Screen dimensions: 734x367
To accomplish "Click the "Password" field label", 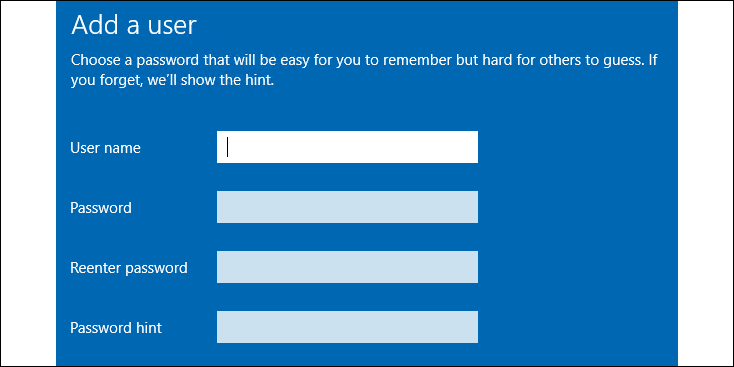I will (x=101, y=208).
